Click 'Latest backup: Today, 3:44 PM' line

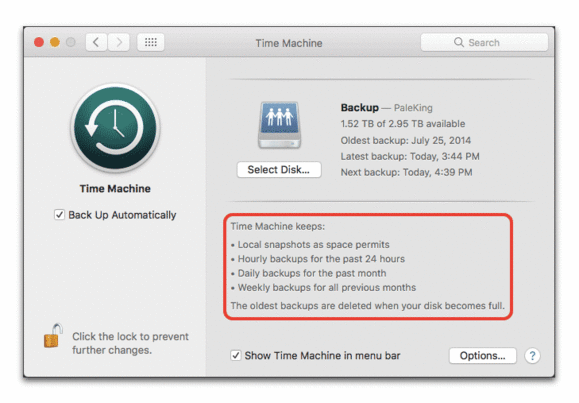(x=410, y=156)
